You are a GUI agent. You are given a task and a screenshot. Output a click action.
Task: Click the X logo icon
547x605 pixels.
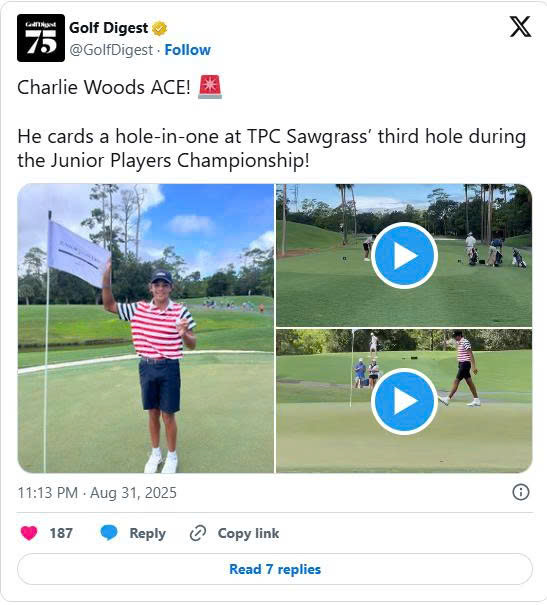click(520, 27)
